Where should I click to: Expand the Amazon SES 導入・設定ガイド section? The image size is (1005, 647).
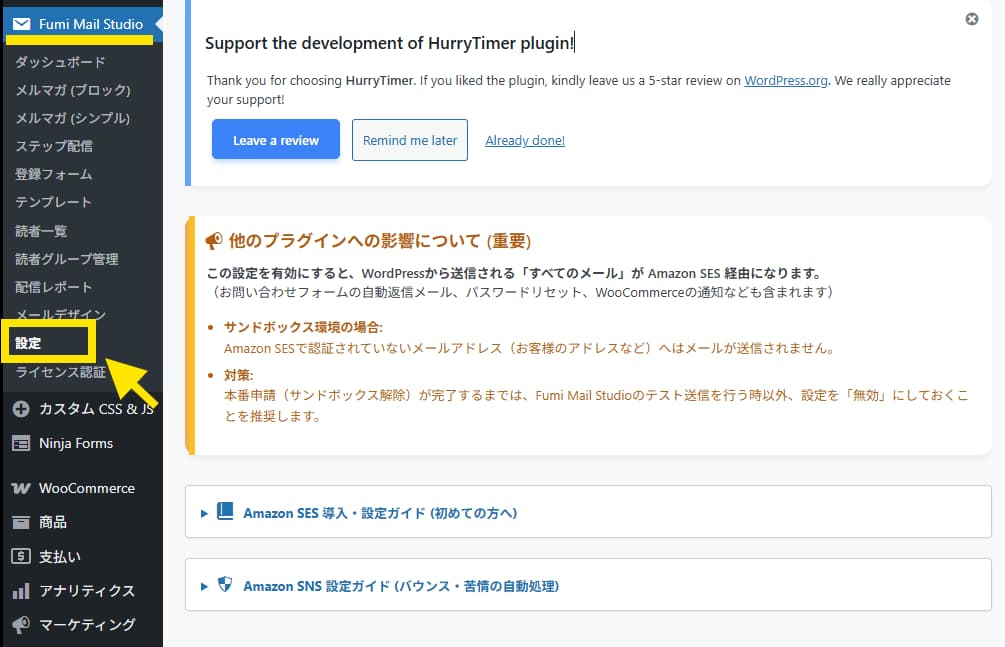tap(380, 513)
